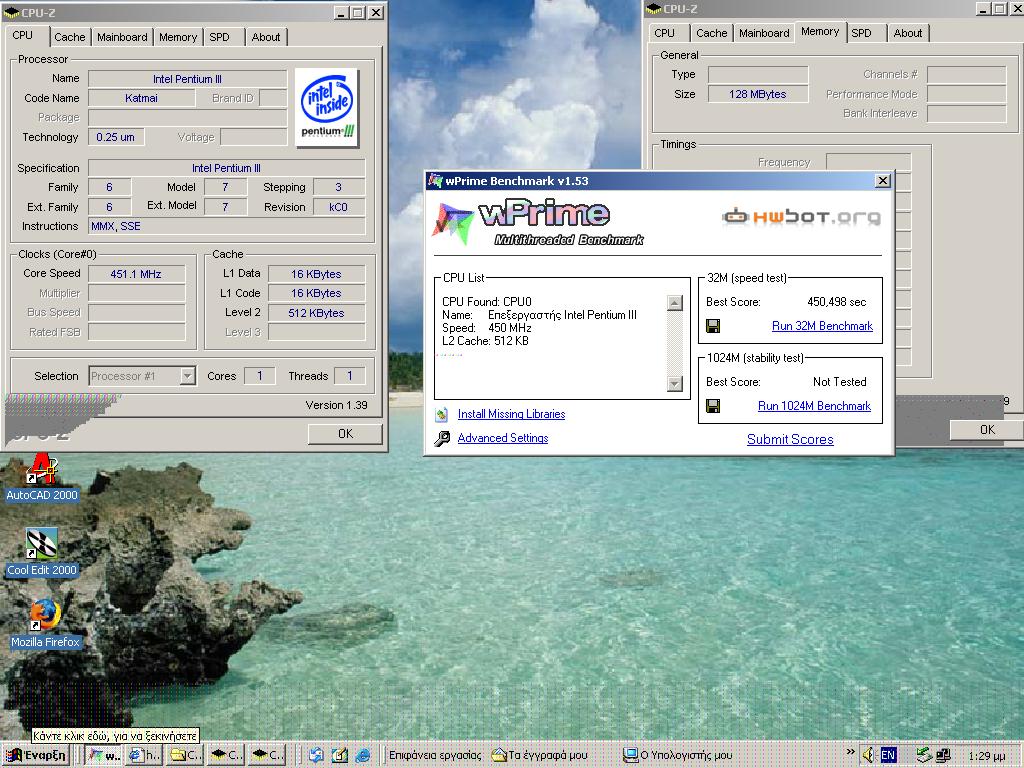Expand the taskbar toolbar overflow chevron
This screenshot has width=1024, height=768.
point(850,752)
